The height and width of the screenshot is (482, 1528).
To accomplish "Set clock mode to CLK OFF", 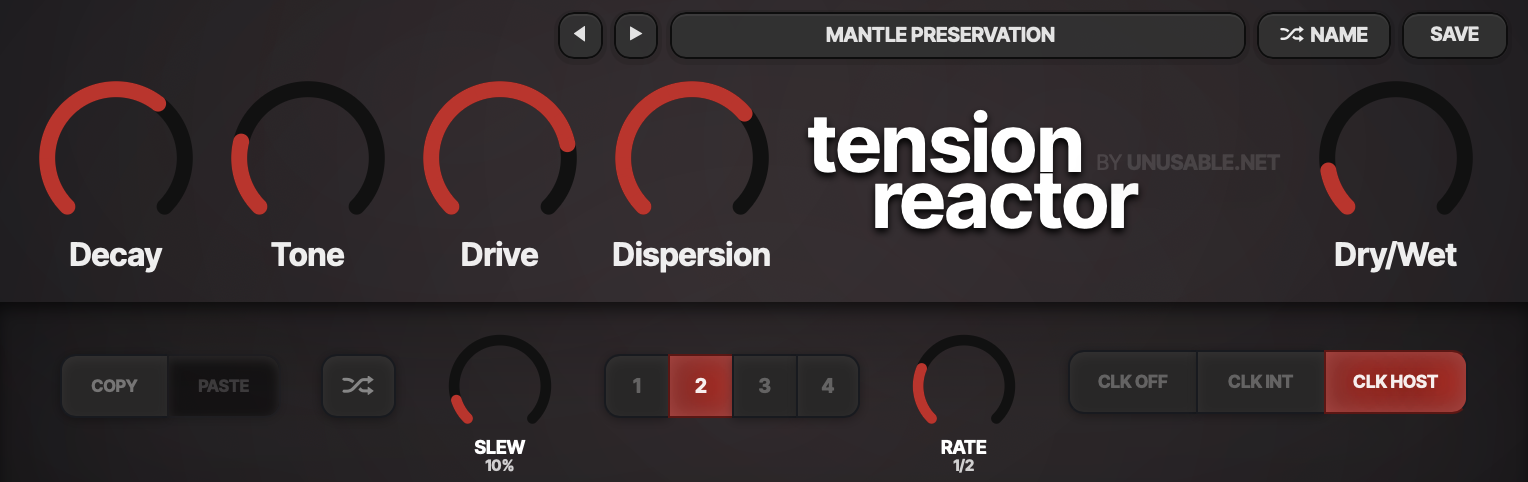I will click(1133, 382).
